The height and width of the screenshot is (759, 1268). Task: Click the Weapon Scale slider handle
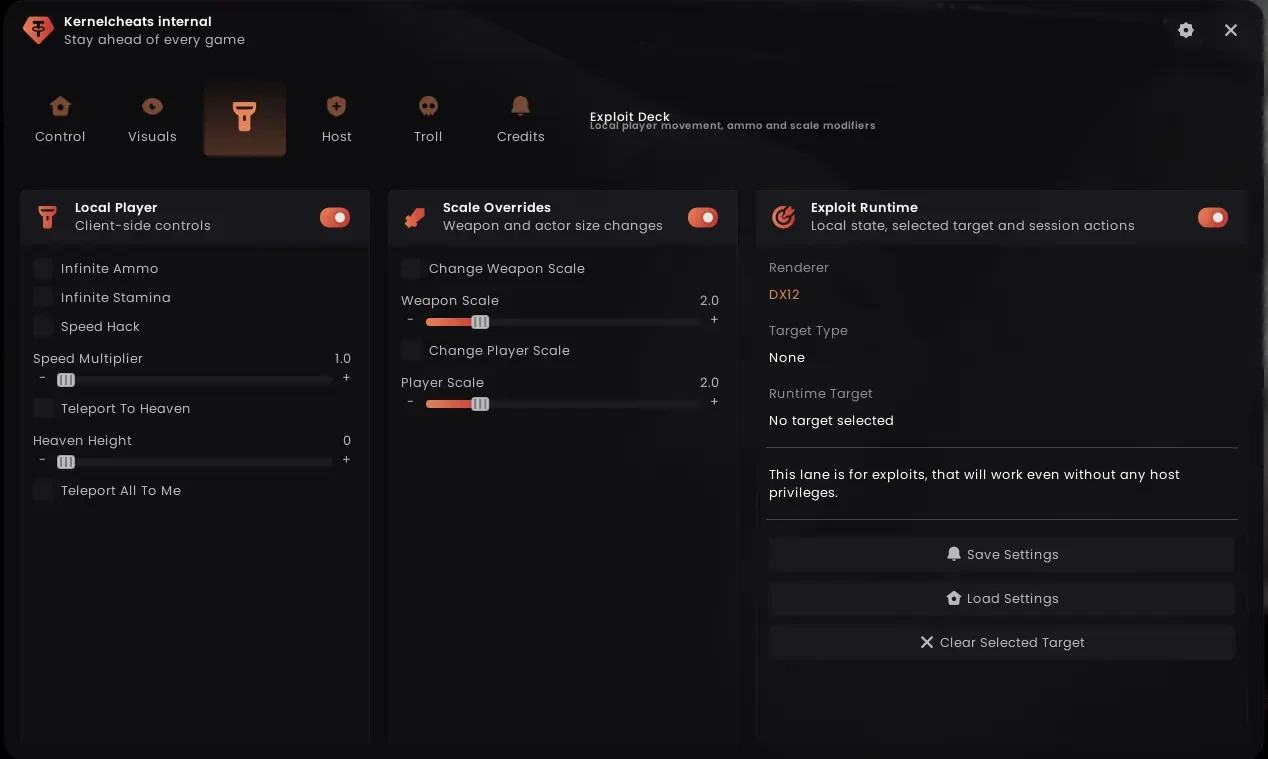pos(480,322)
